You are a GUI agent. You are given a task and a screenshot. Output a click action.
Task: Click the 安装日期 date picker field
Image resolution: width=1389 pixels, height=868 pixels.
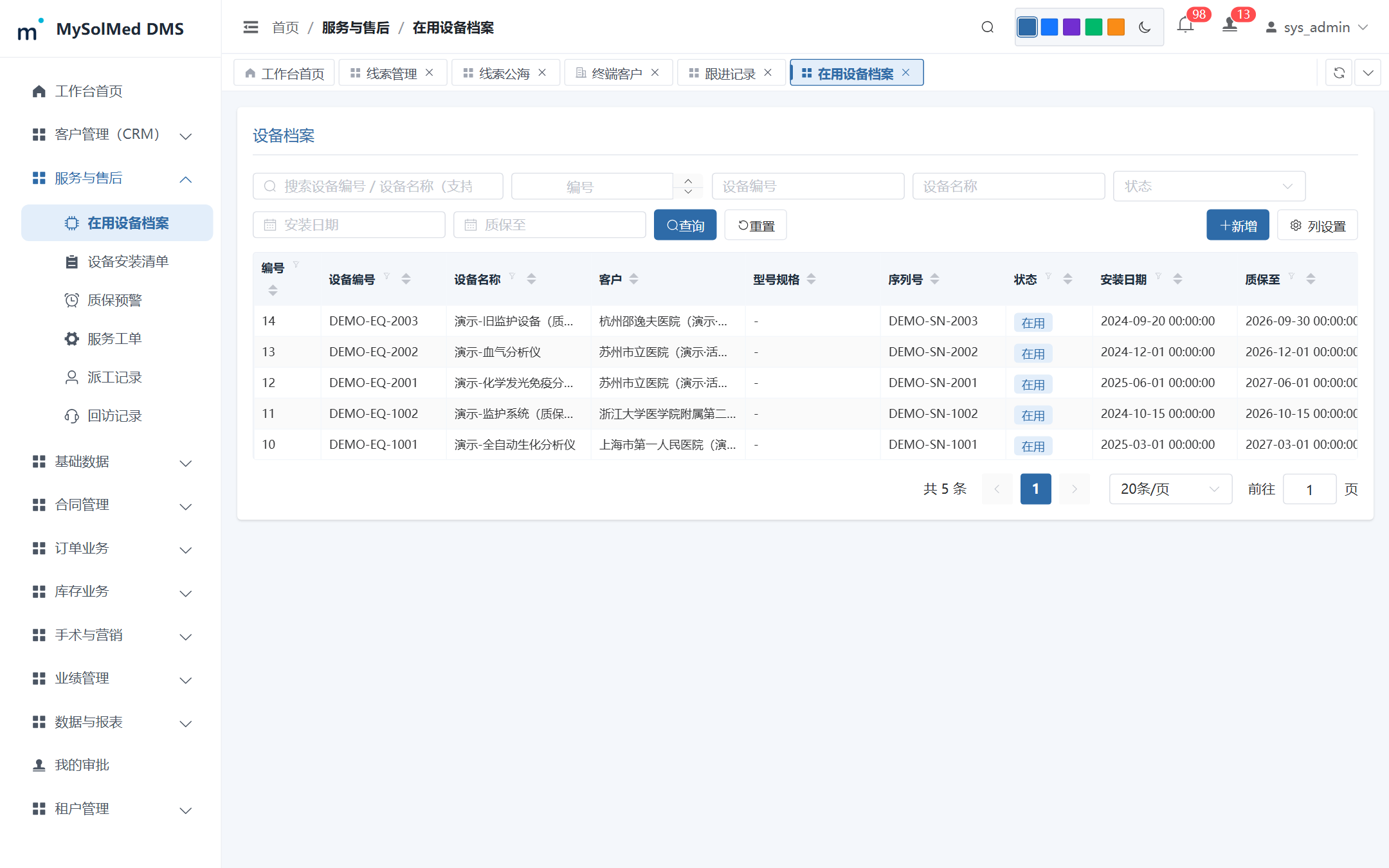click(349, 225)
